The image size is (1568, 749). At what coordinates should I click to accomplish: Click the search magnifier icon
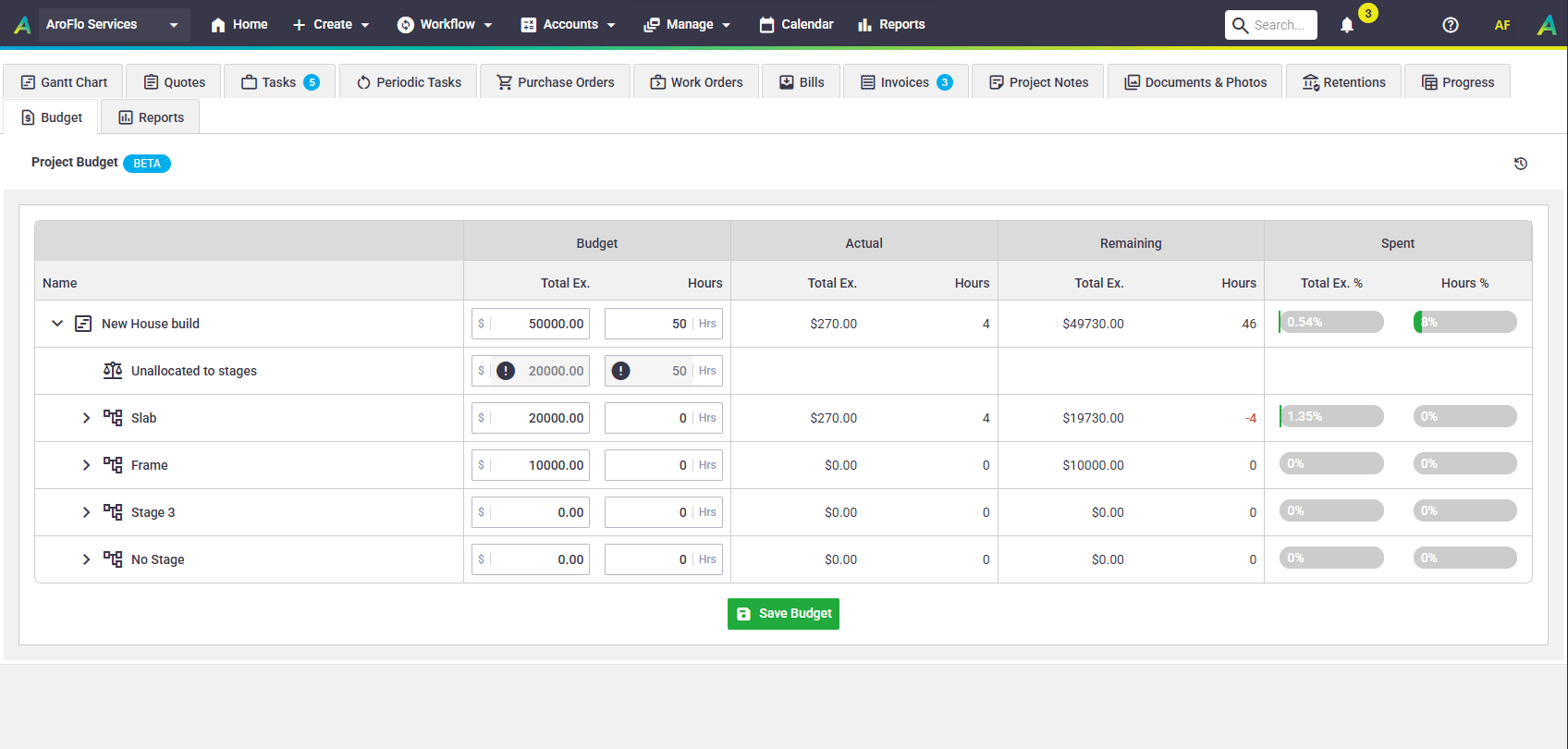coord(1240,25)
